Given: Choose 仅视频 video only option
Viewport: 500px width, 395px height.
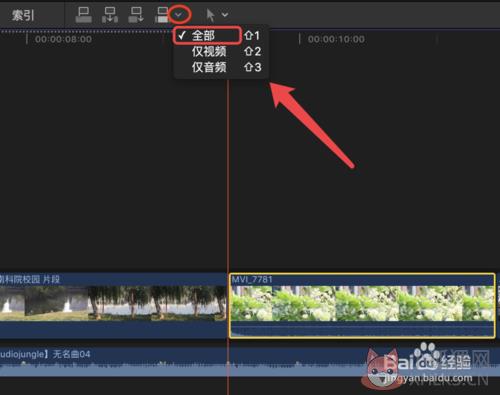Looking at the screenshot, I should 220,51.
